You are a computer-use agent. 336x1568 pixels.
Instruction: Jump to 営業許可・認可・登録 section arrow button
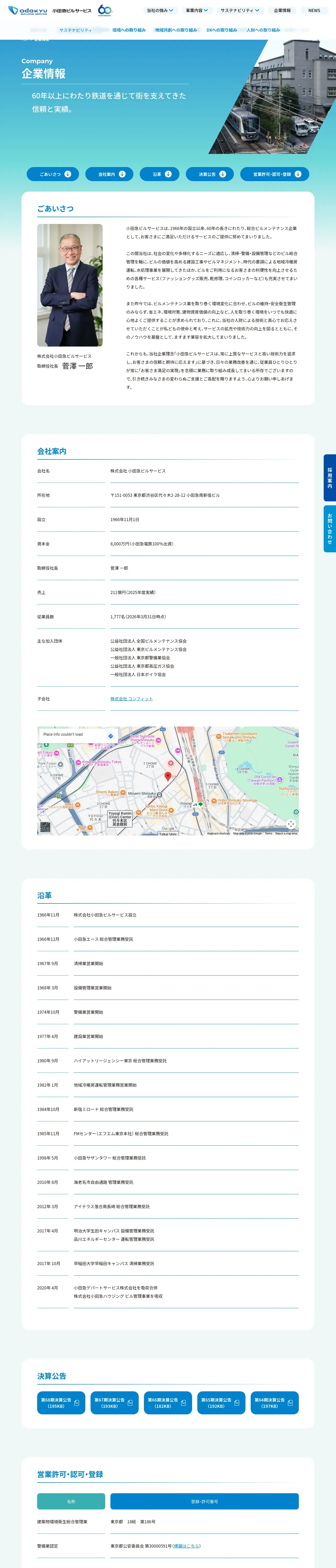point(275,174)
